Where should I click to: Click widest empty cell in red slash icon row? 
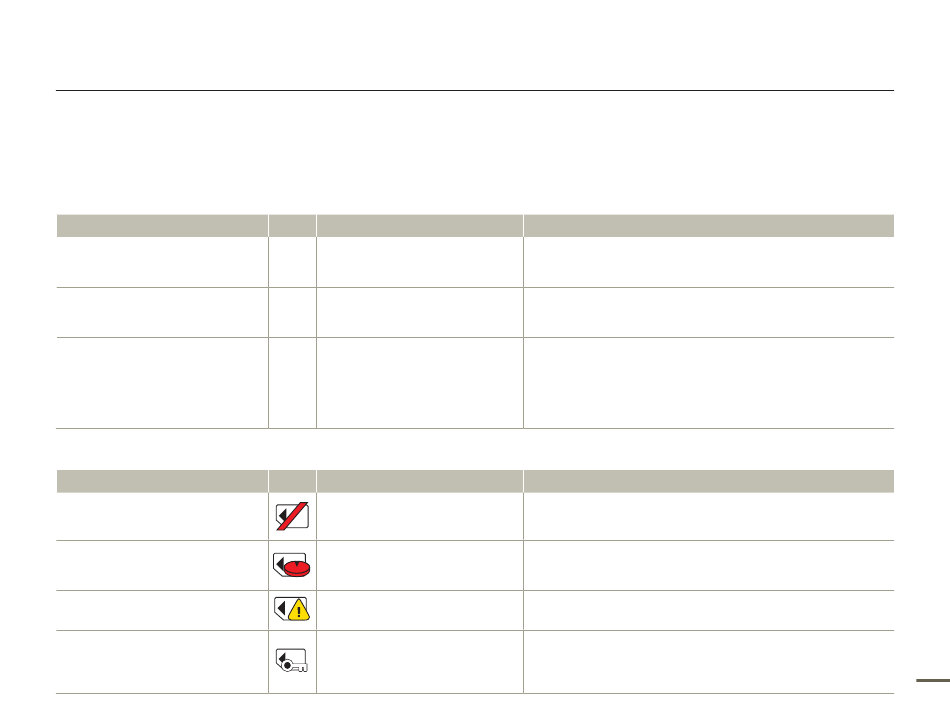[x=709, y=516]
